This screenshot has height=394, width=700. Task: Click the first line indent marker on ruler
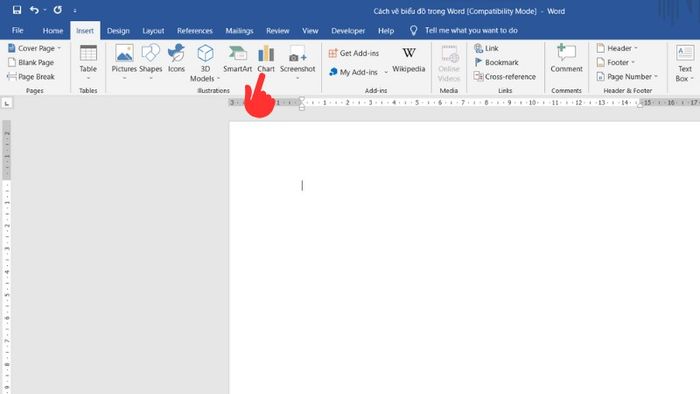coord(302,99)
